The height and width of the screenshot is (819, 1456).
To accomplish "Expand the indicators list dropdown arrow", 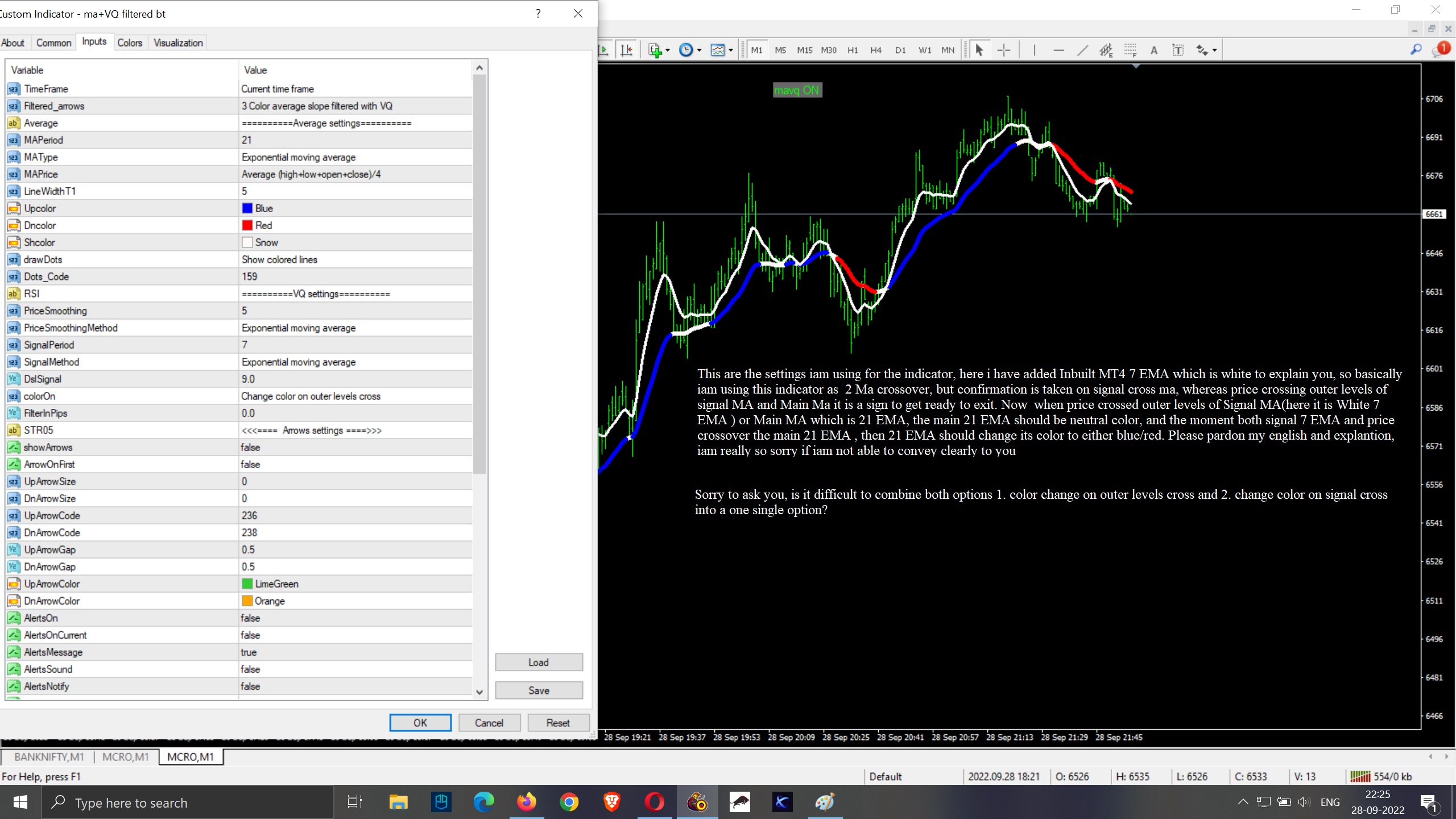I will [668, 50].
